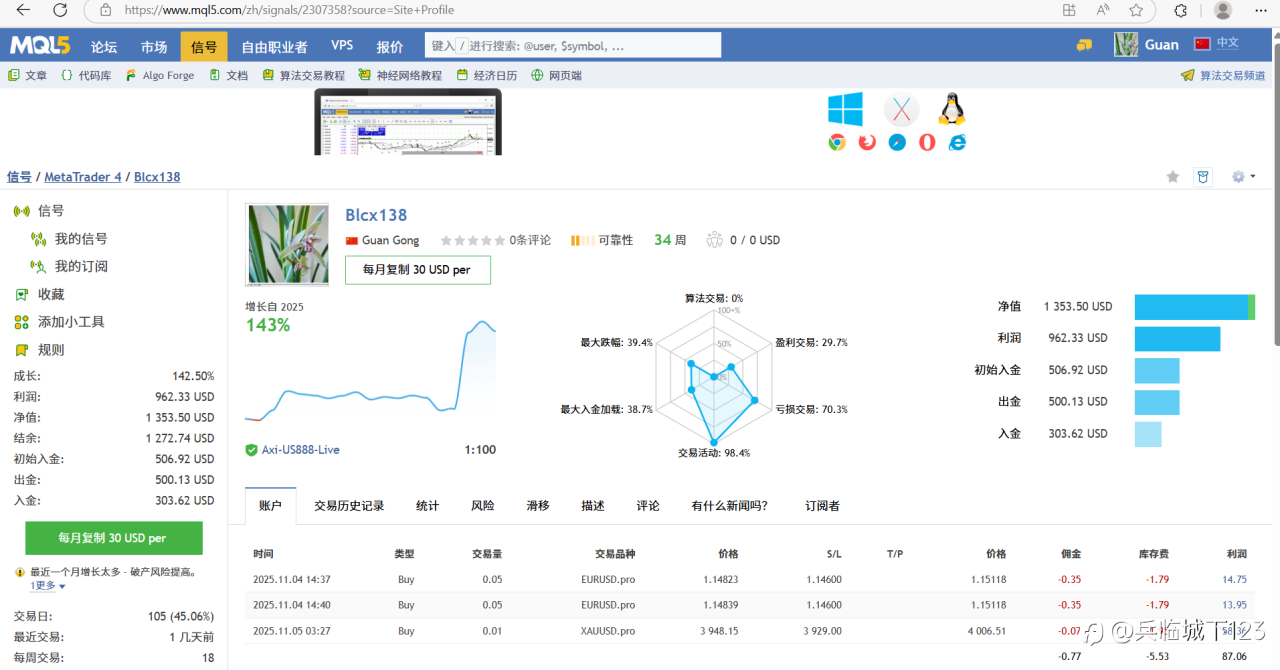Click the browser address bar URL
Screen dimensions: 1280x670
click(x=289, y=10)
